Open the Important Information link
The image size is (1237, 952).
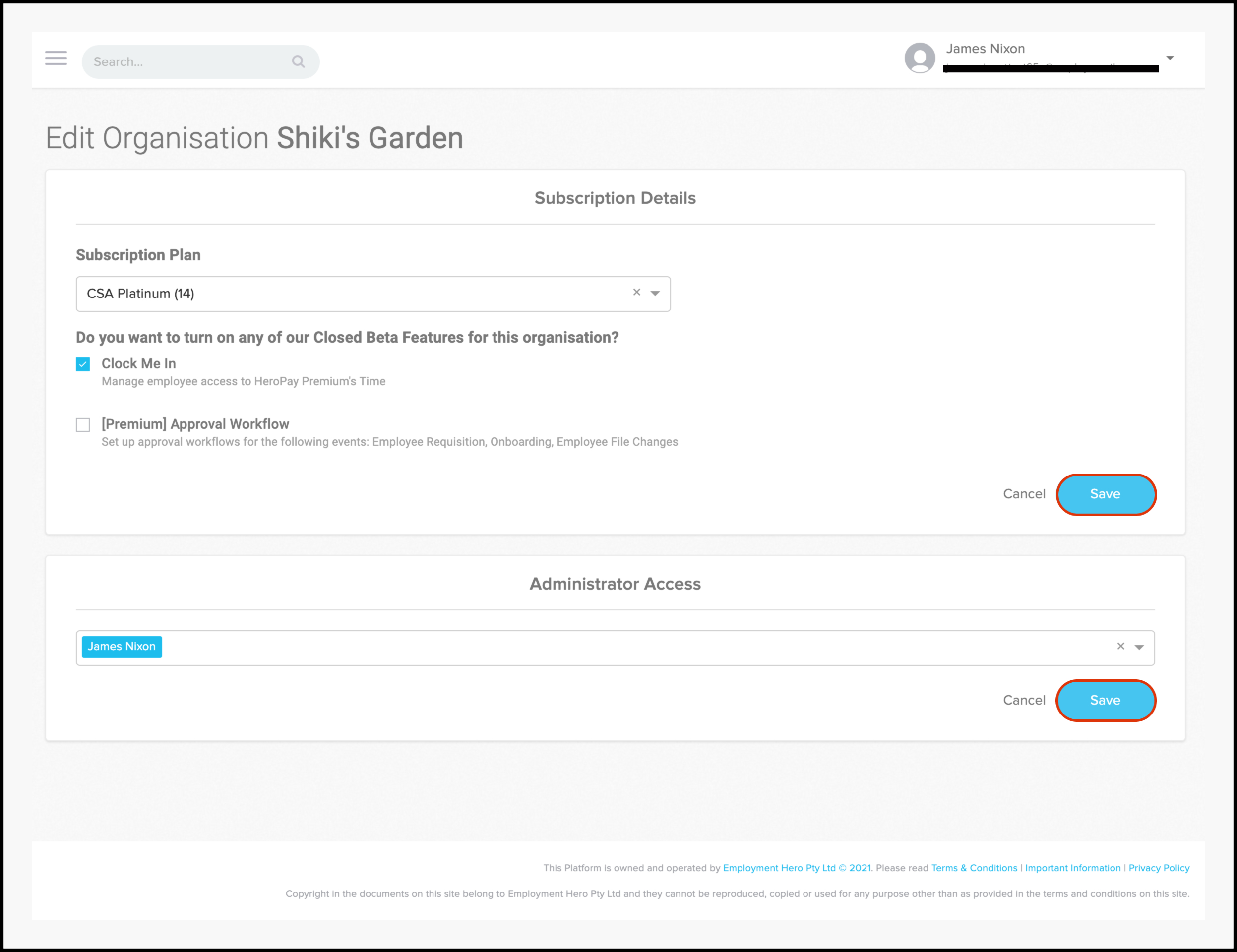[1072, 868]
